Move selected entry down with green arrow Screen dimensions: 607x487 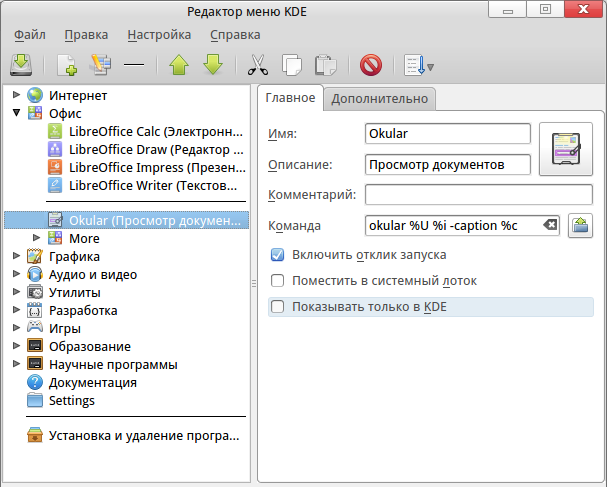(x=213, y=65)
